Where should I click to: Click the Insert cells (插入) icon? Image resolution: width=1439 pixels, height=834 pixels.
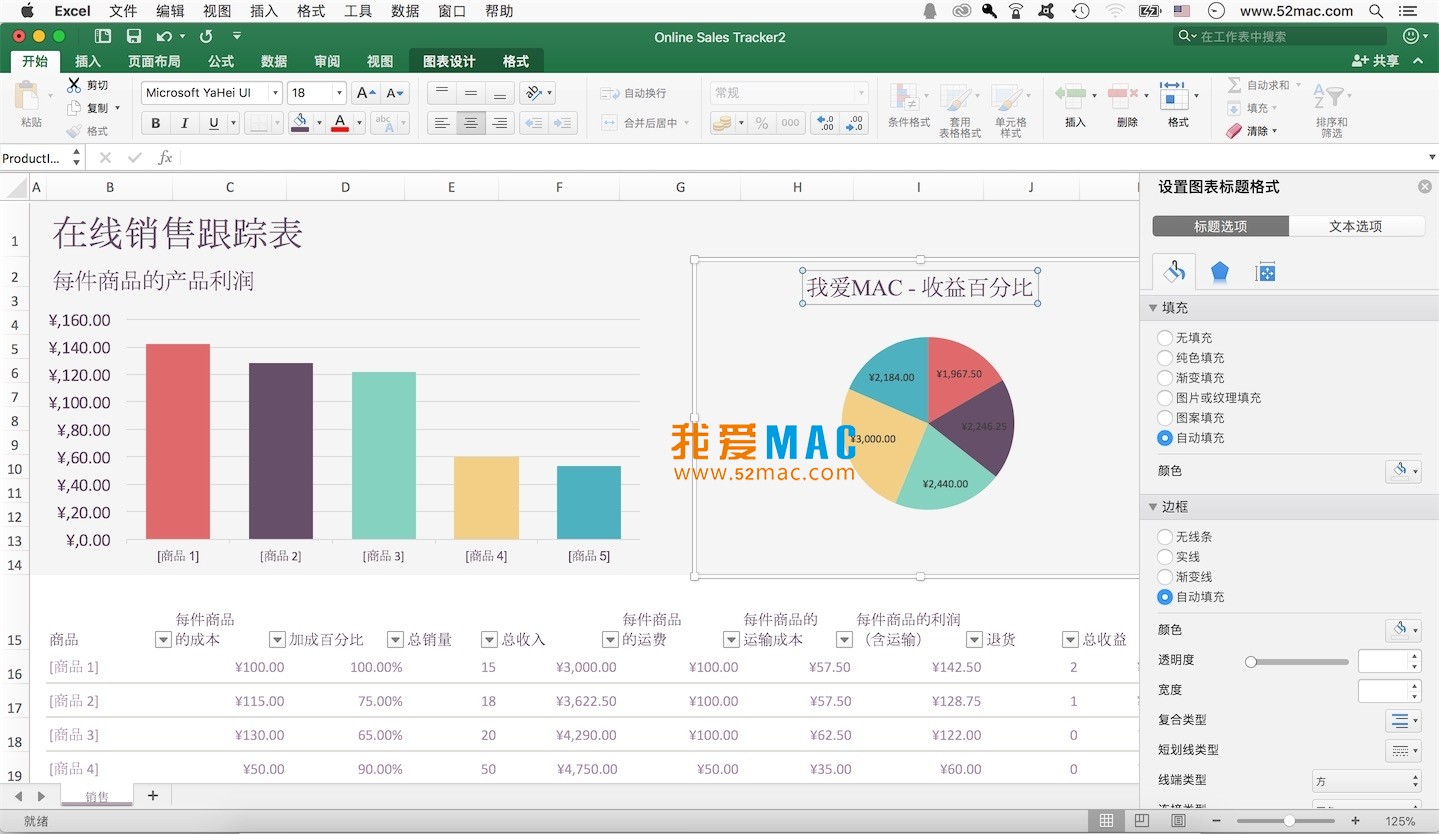[1070, 97]
